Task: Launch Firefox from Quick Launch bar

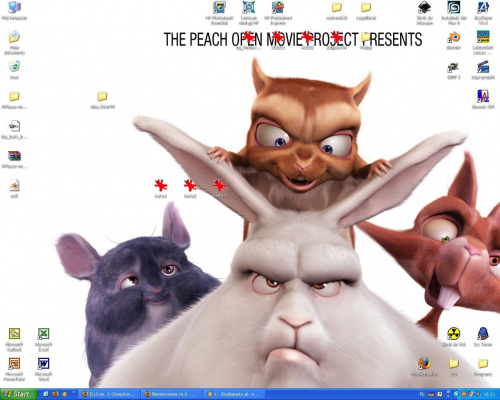Action: pyautogui.click(x=55, y=394)
